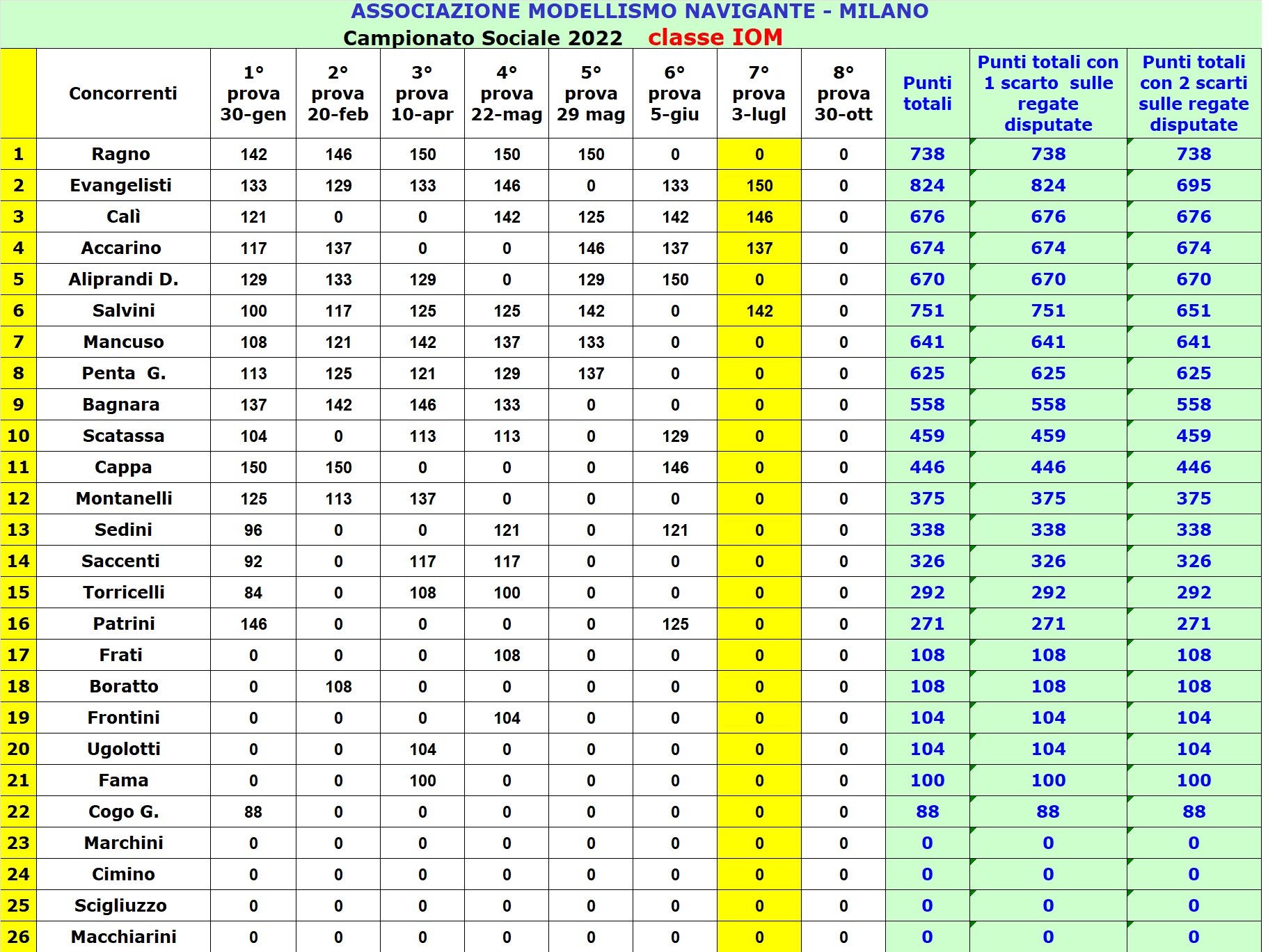
Task: Select the competitor name 'Aliprandi D.'
Action: pos(123,280)
